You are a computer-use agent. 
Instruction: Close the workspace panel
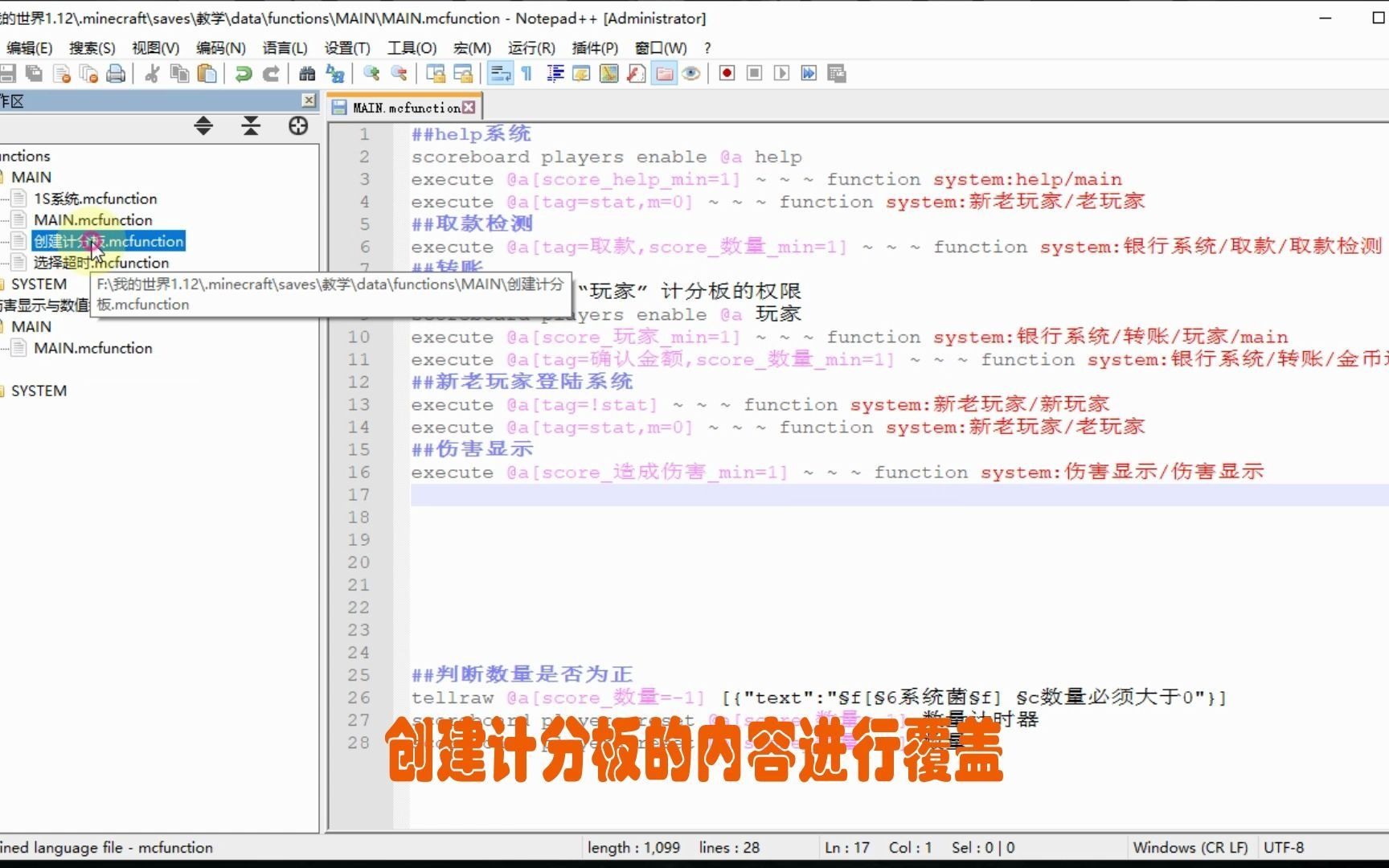309,100
